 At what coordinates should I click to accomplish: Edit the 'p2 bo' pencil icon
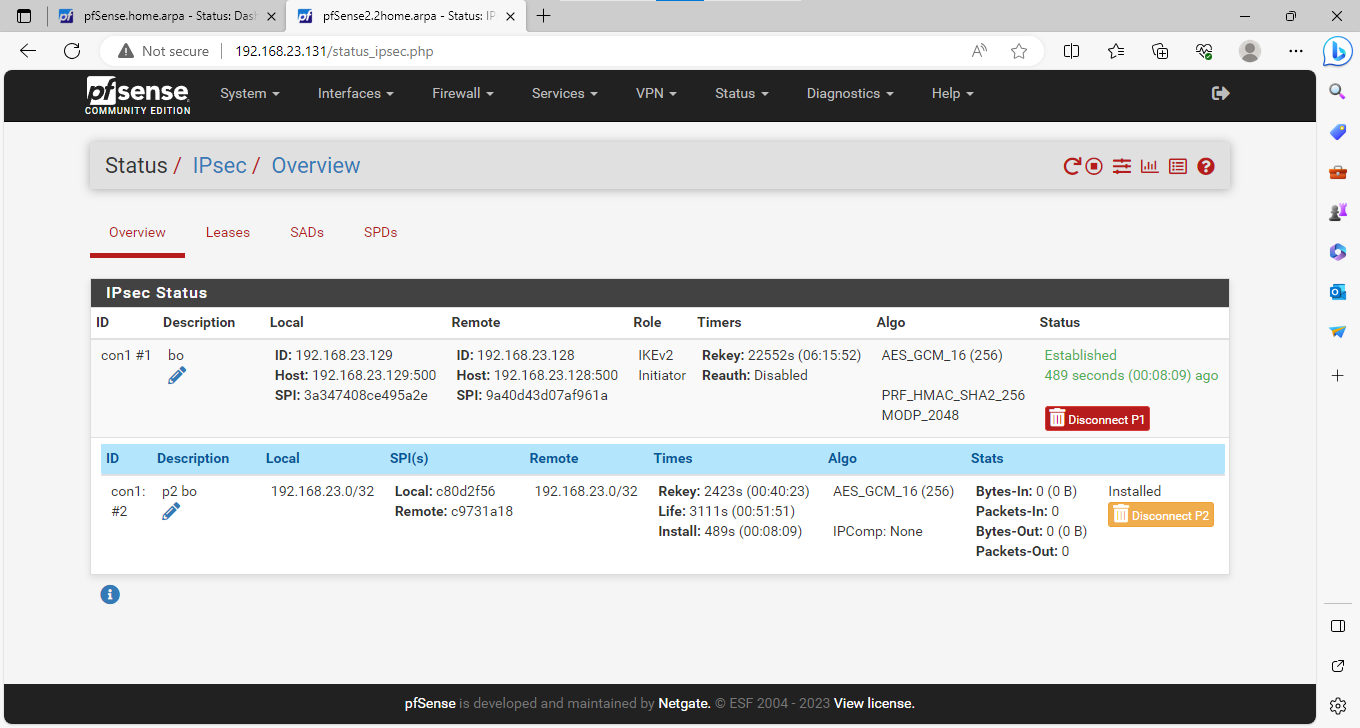(x=171, y=512)
